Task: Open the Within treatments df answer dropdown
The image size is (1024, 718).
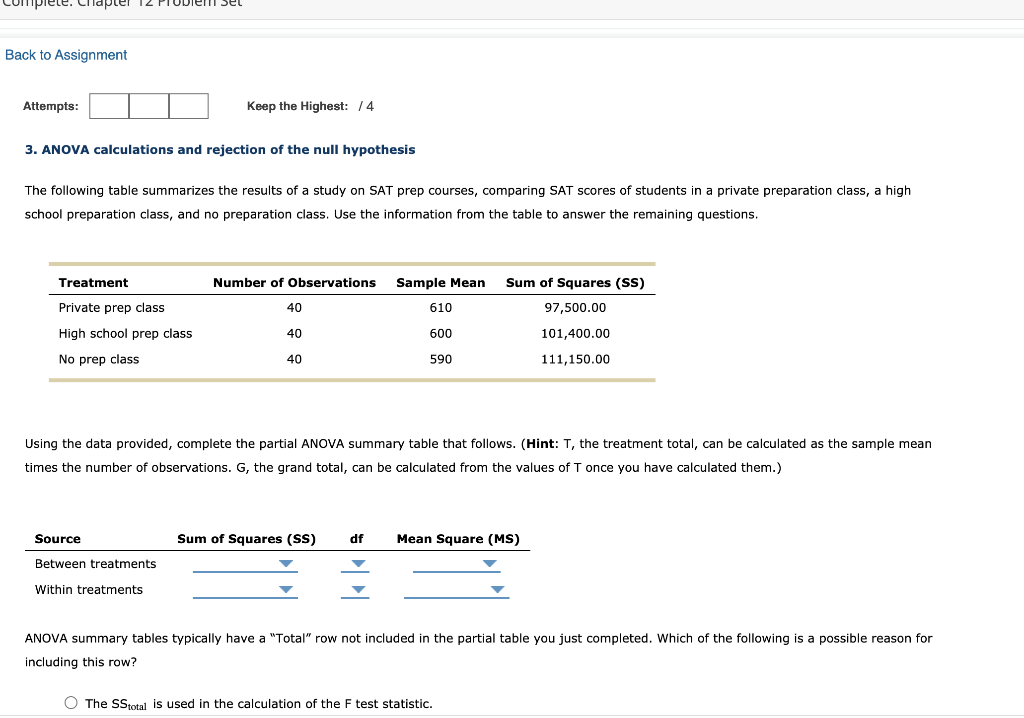Action: pos(356,589)
